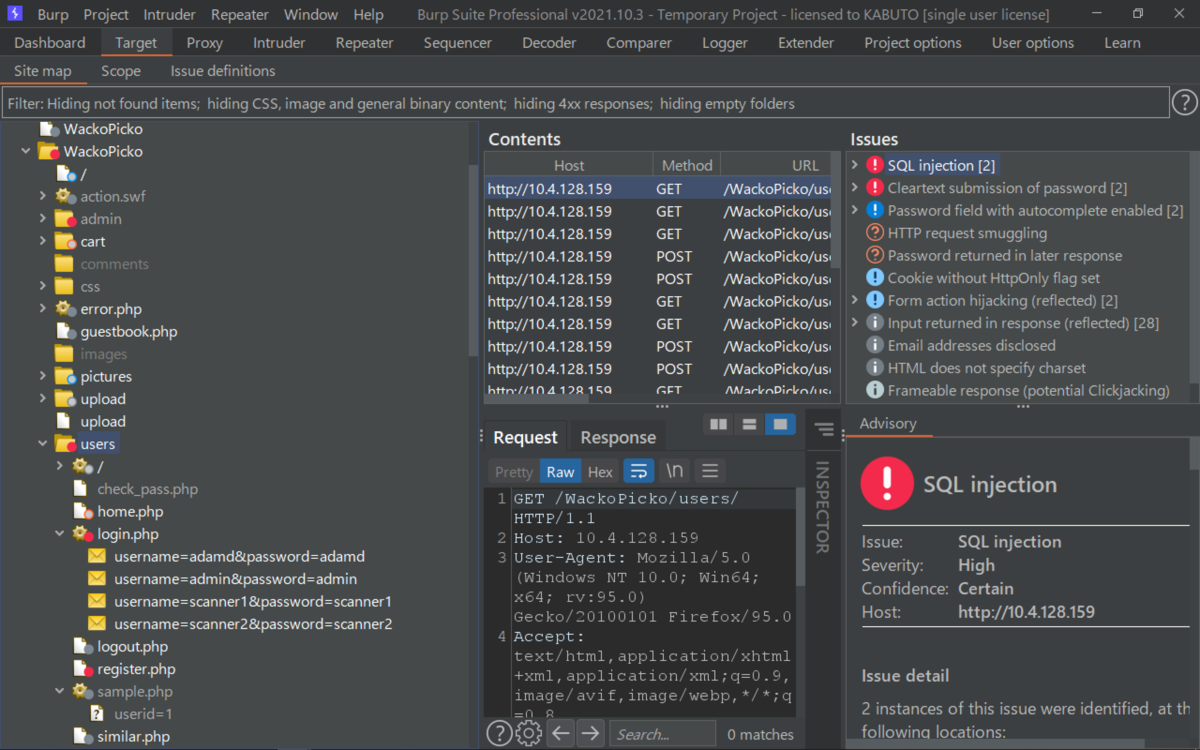Image resolution: width=1200 pixels, height=750 pixels.
Task: Switch to the Proxy tab
Action: pos(205,43)
